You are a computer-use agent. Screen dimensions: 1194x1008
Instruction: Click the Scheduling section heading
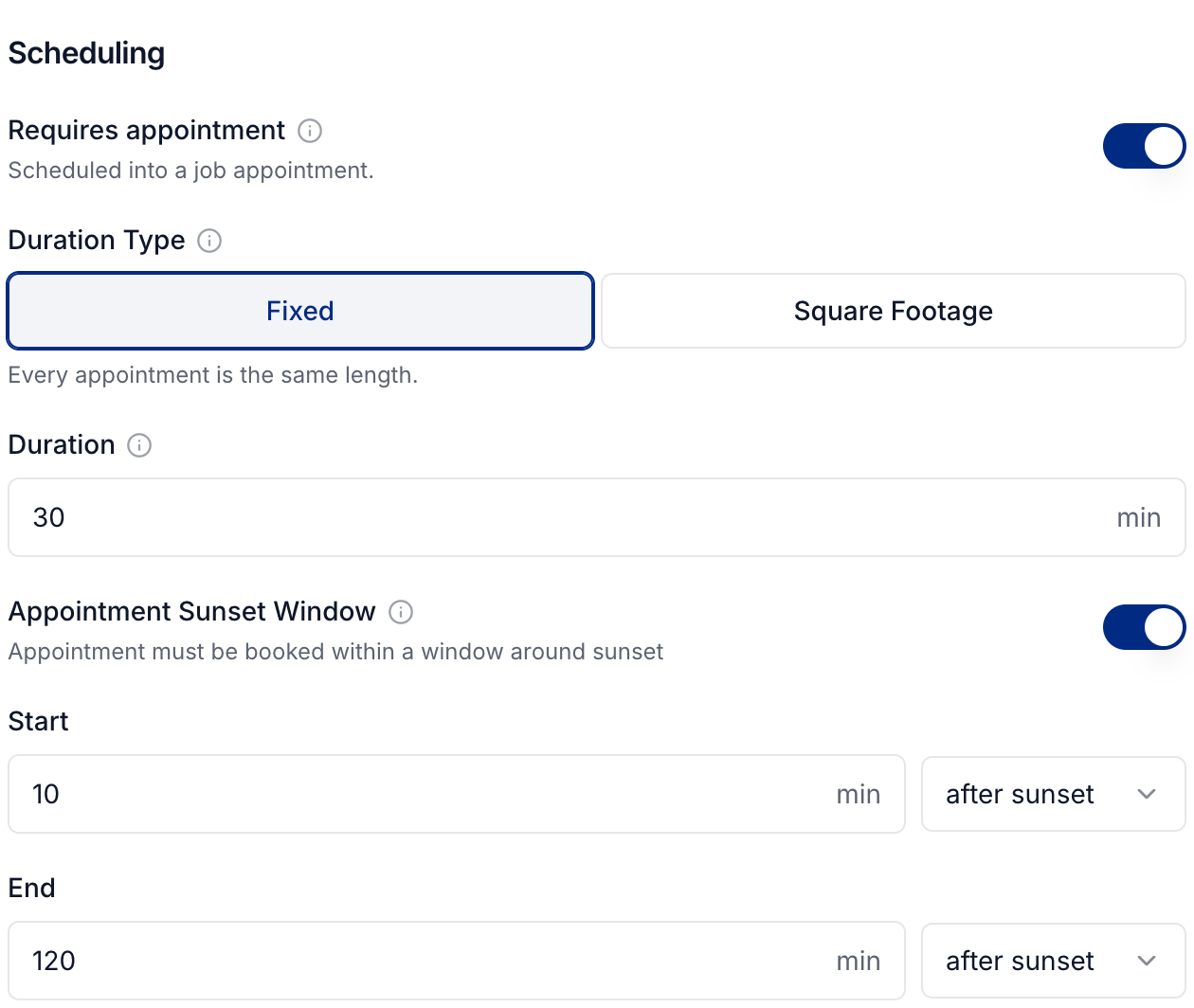(x=86, y=53)
